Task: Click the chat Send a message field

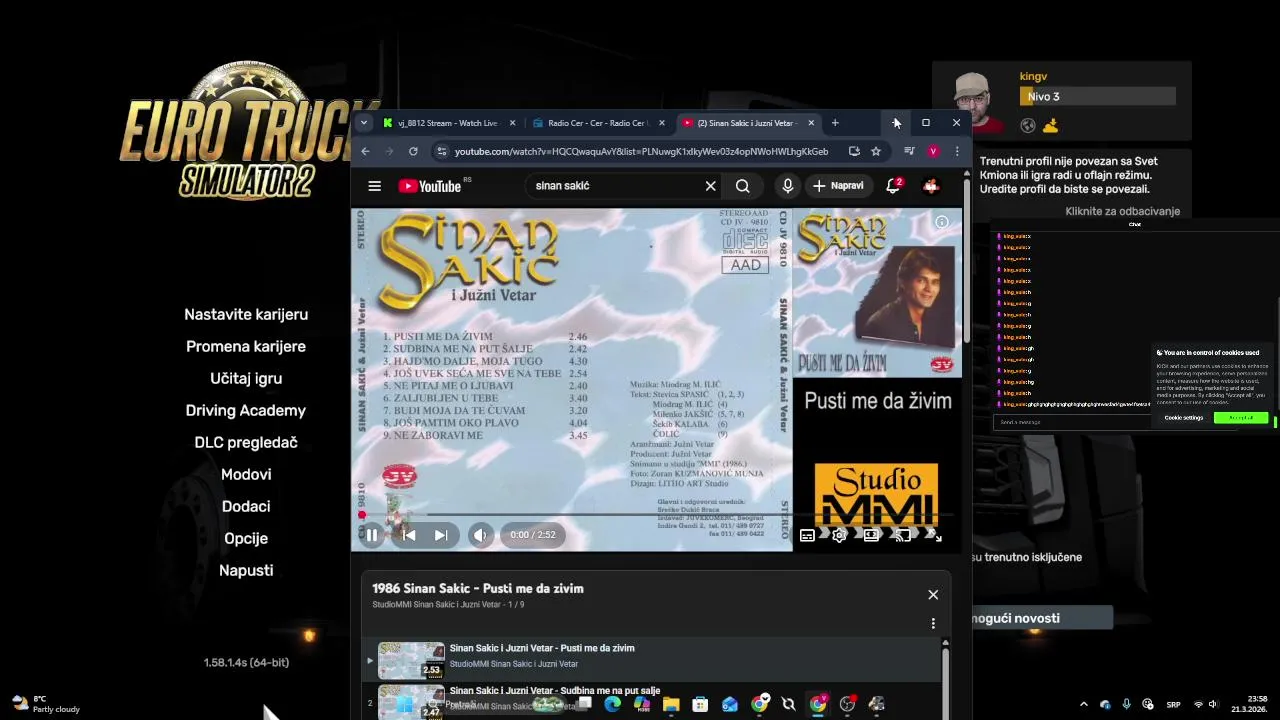Action: click(1073, 422)
